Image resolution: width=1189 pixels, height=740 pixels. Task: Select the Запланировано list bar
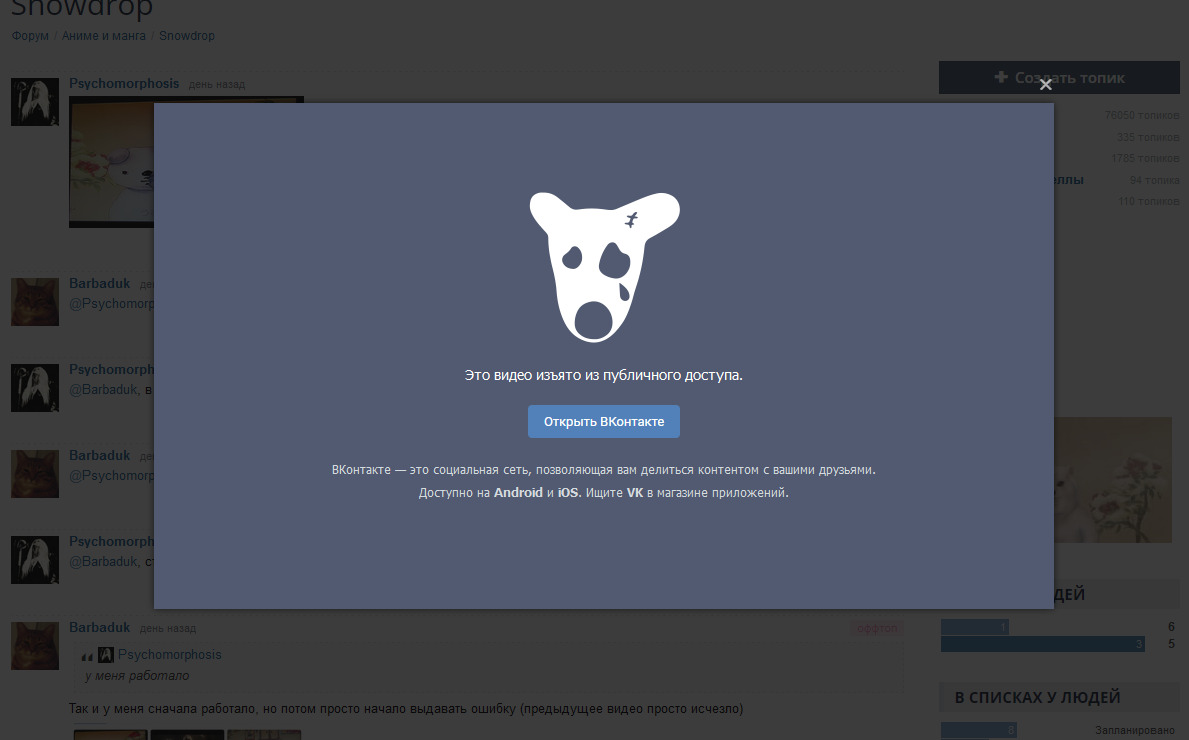tap(979, 731)
